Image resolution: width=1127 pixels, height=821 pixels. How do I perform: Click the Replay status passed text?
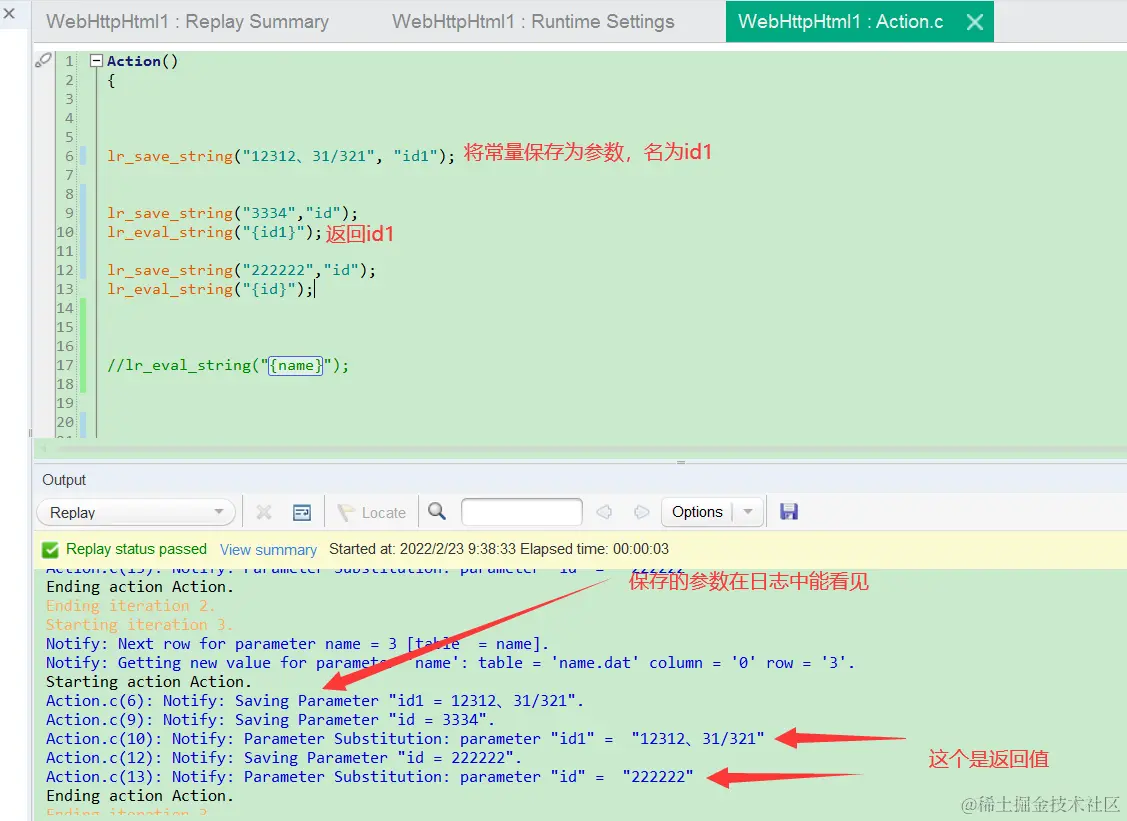click(136, 549)
